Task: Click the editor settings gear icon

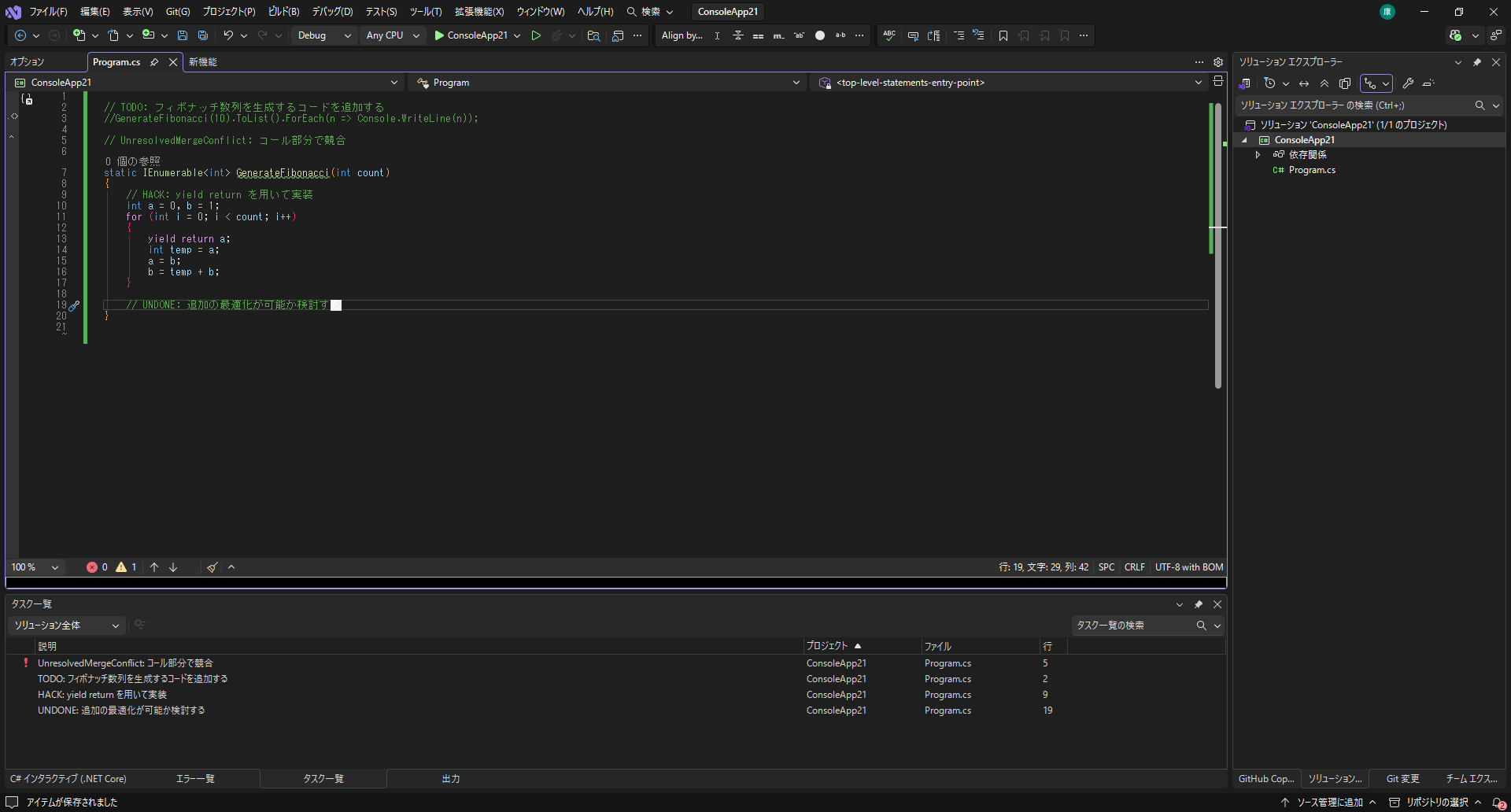Action: tap(1218, 62)
